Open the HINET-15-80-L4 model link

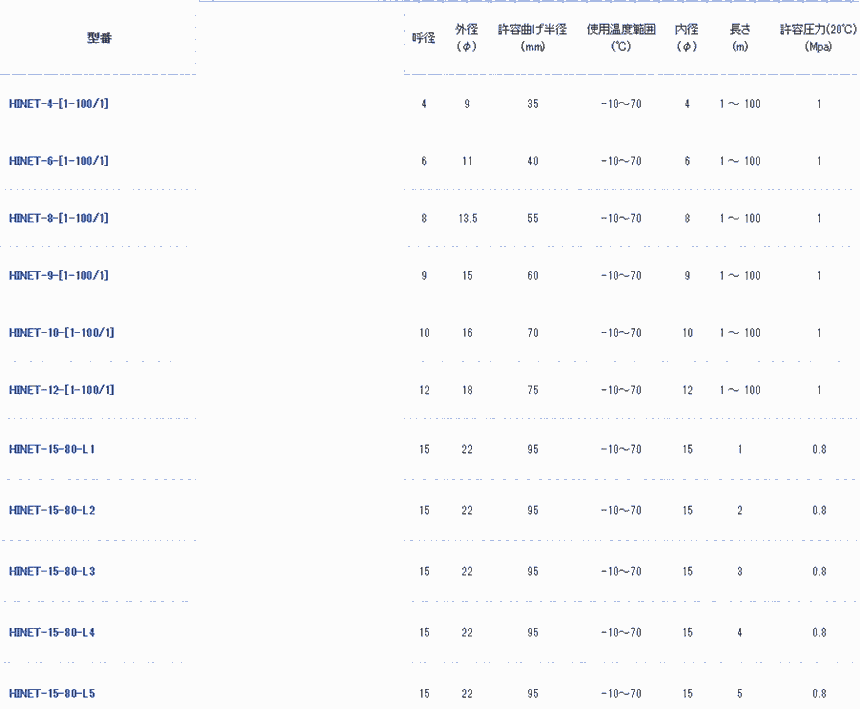point(52,633)
